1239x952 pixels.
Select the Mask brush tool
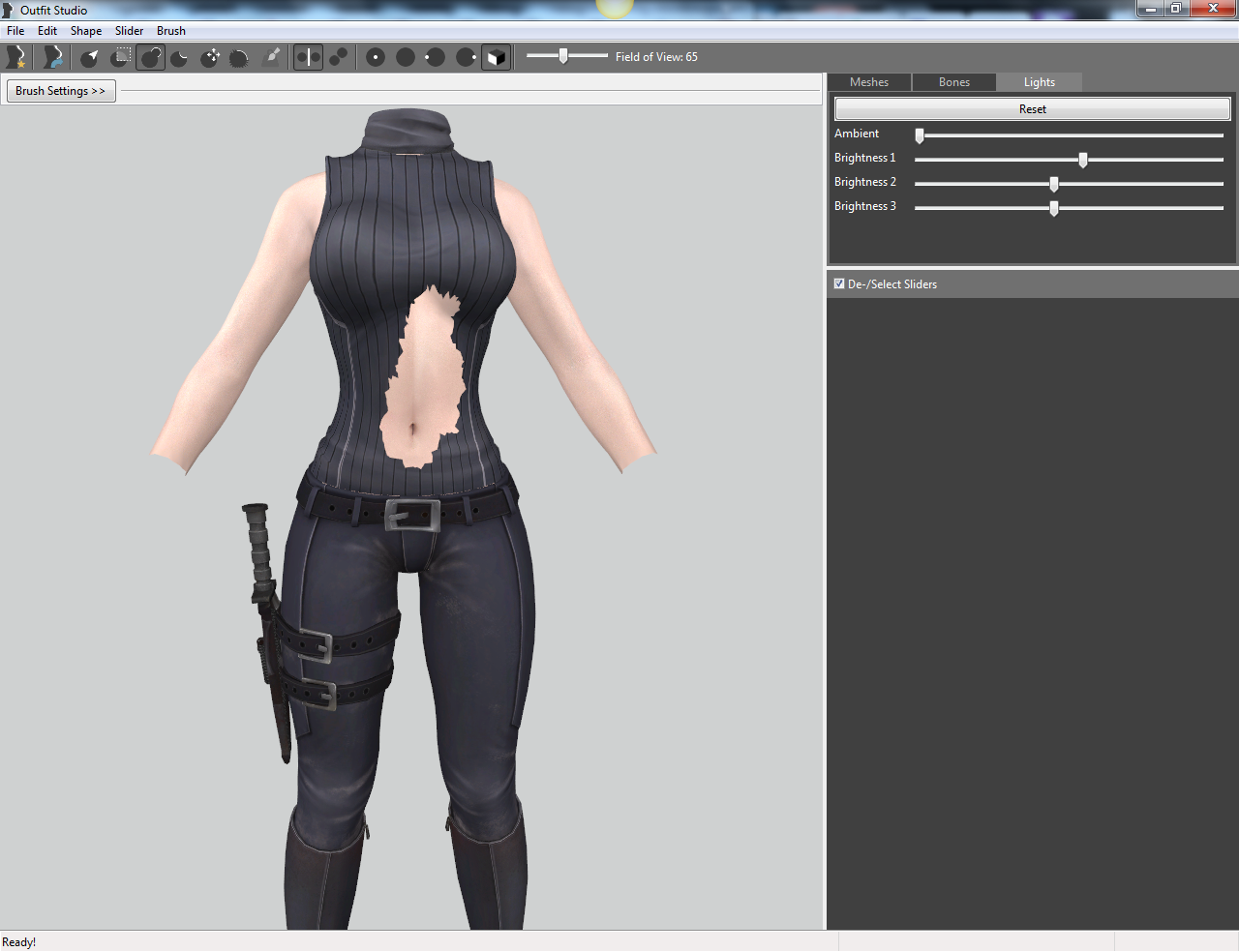(x=120, y=57)
